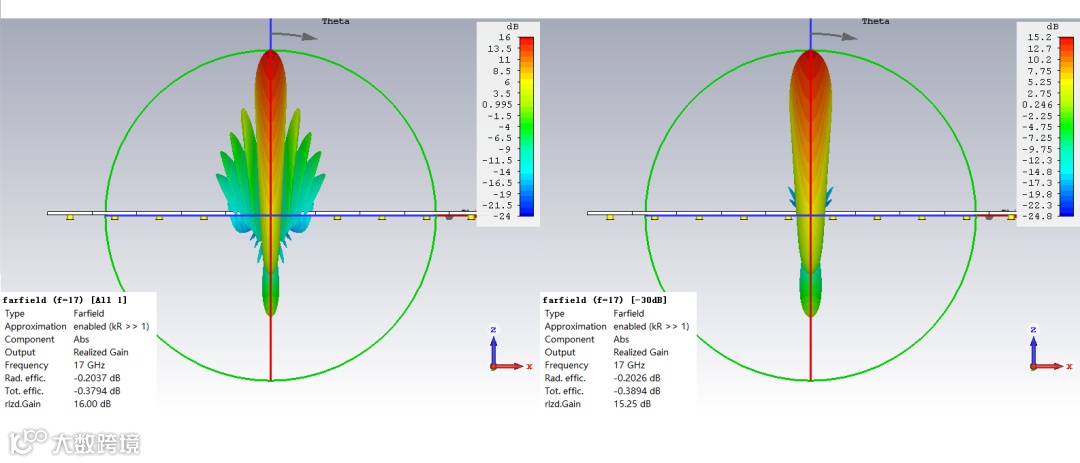Select the "16.00 dB" rlzd.Gain value
This screenshot has height=463, width=1080.
pos(92,404)
